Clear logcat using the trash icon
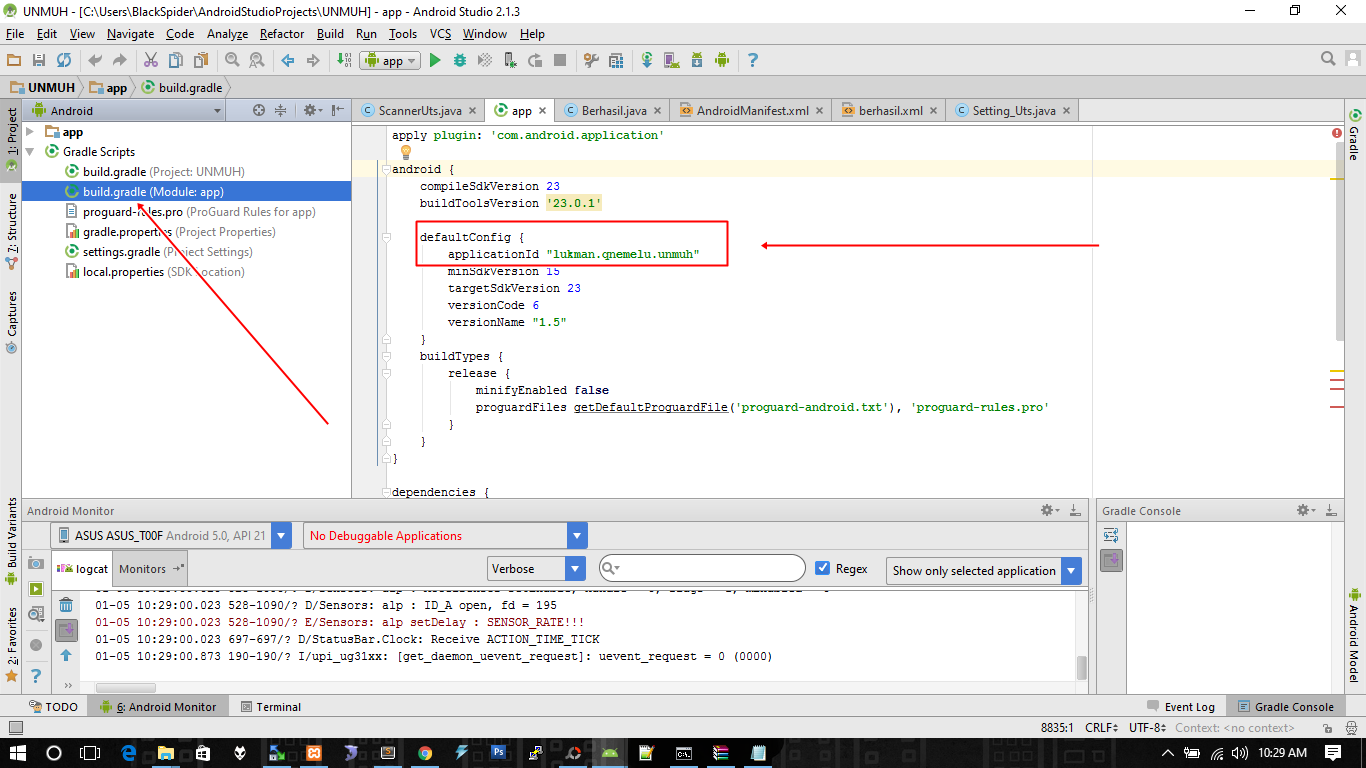This screenshot has height=768, width=1366. click(x=66, y=605)
